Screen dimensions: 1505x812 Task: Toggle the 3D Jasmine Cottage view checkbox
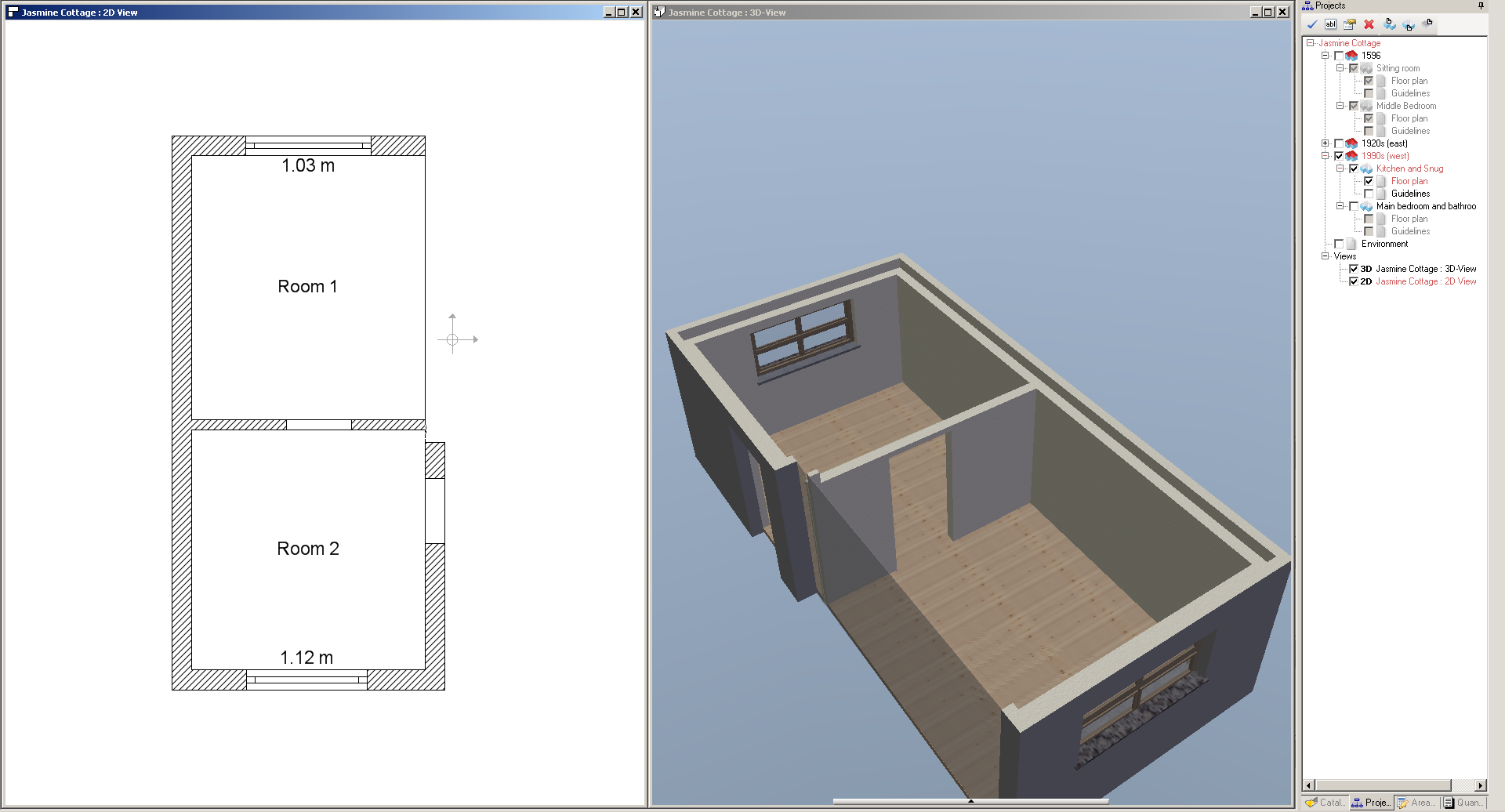(1353, 269)
